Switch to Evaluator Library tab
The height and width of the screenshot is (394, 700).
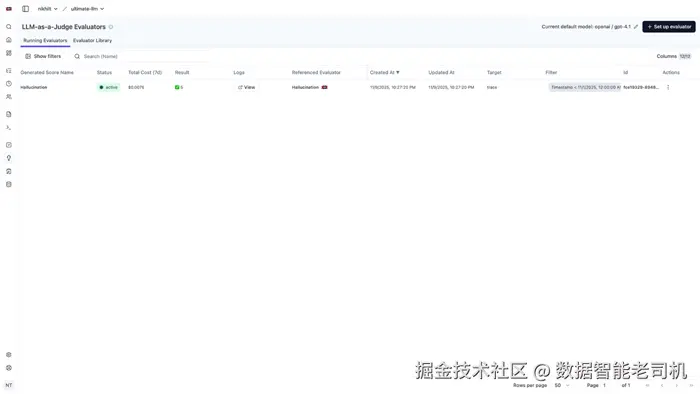(x=92, y=41)
